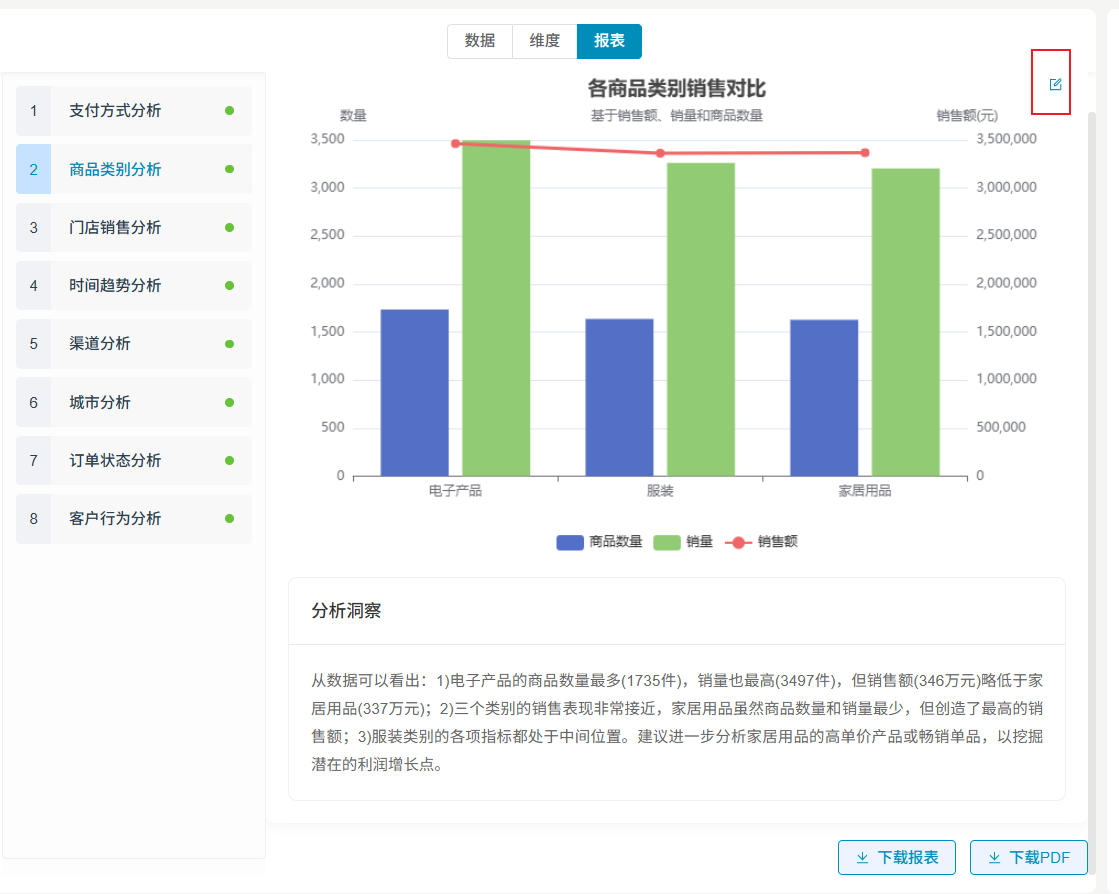Click the 下载报表 button
Image resolution: width=1119 pixels, height=894 pixels.
pos(896,857)
